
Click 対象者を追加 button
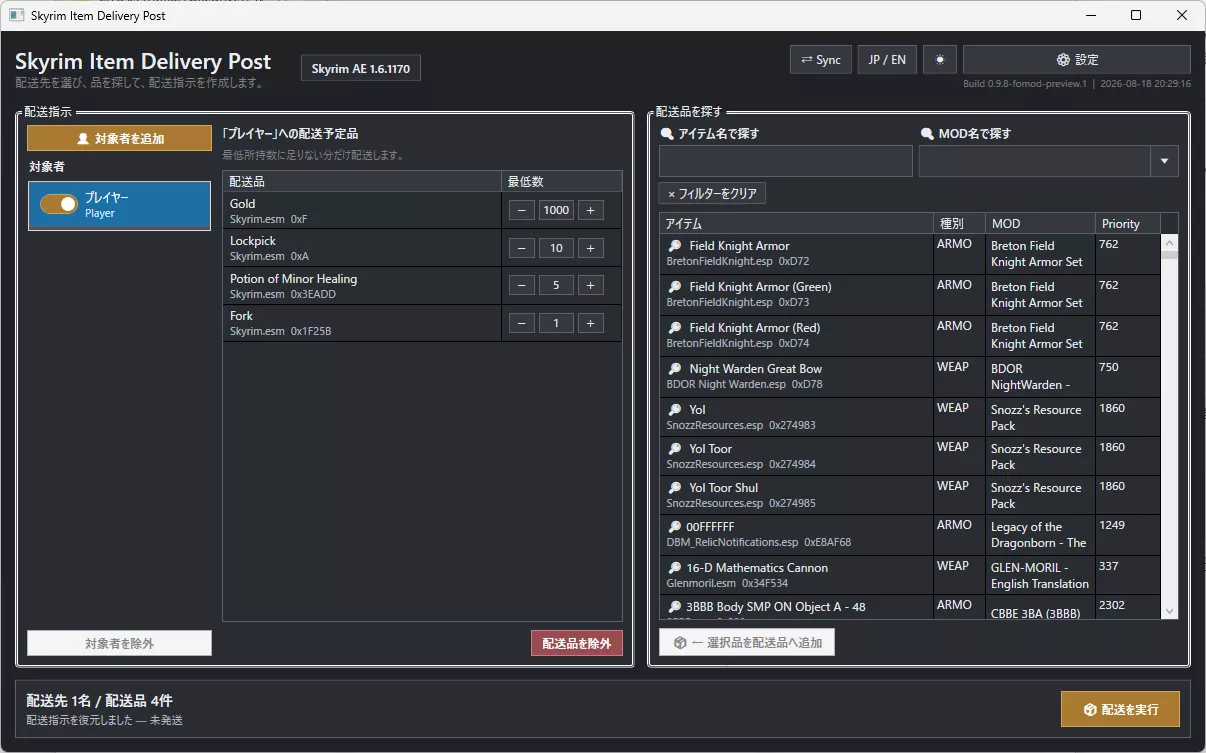tap(120, 138)
